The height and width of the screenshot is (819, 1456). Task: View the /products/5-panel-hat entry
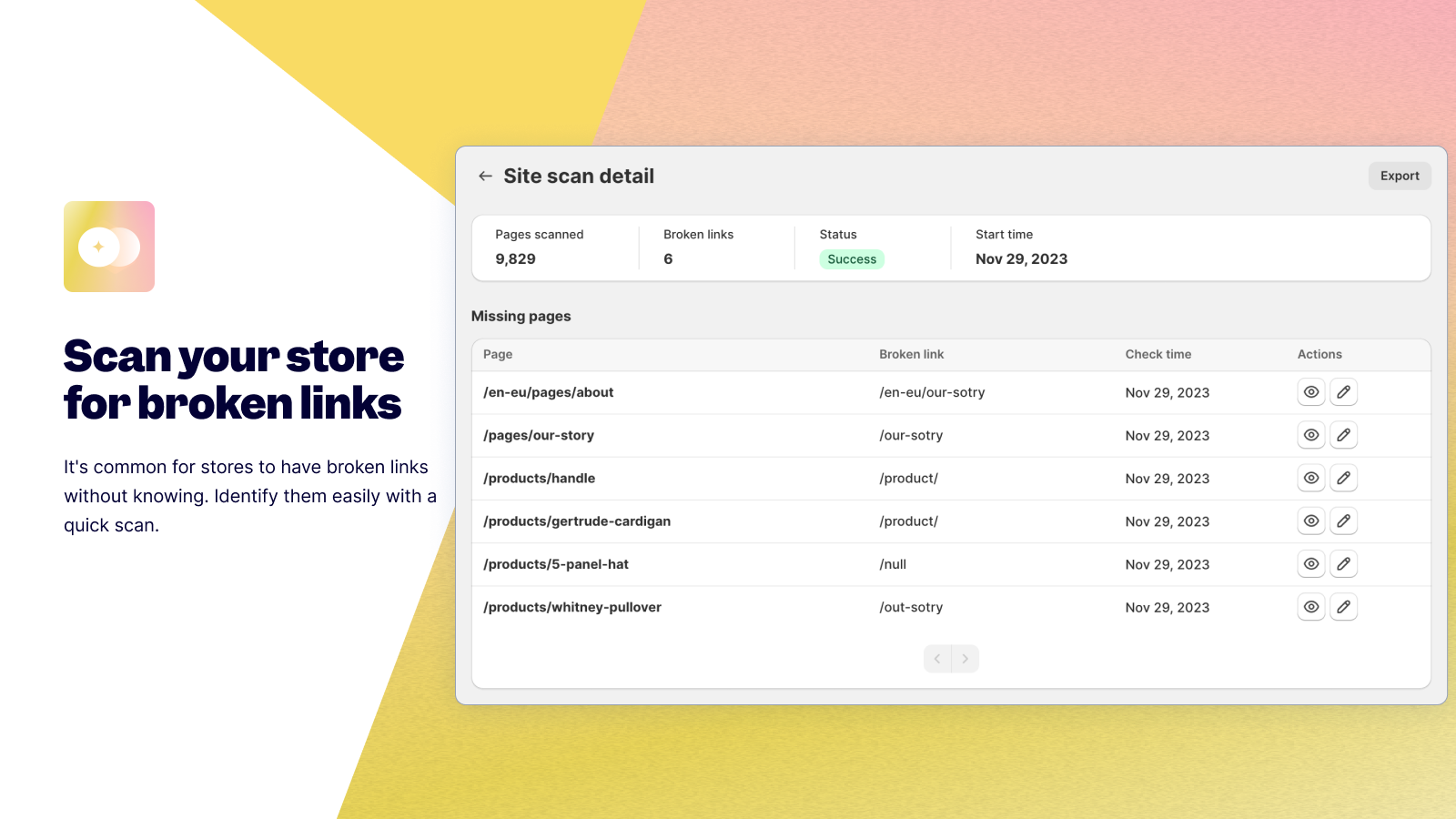pos(1310,564)
